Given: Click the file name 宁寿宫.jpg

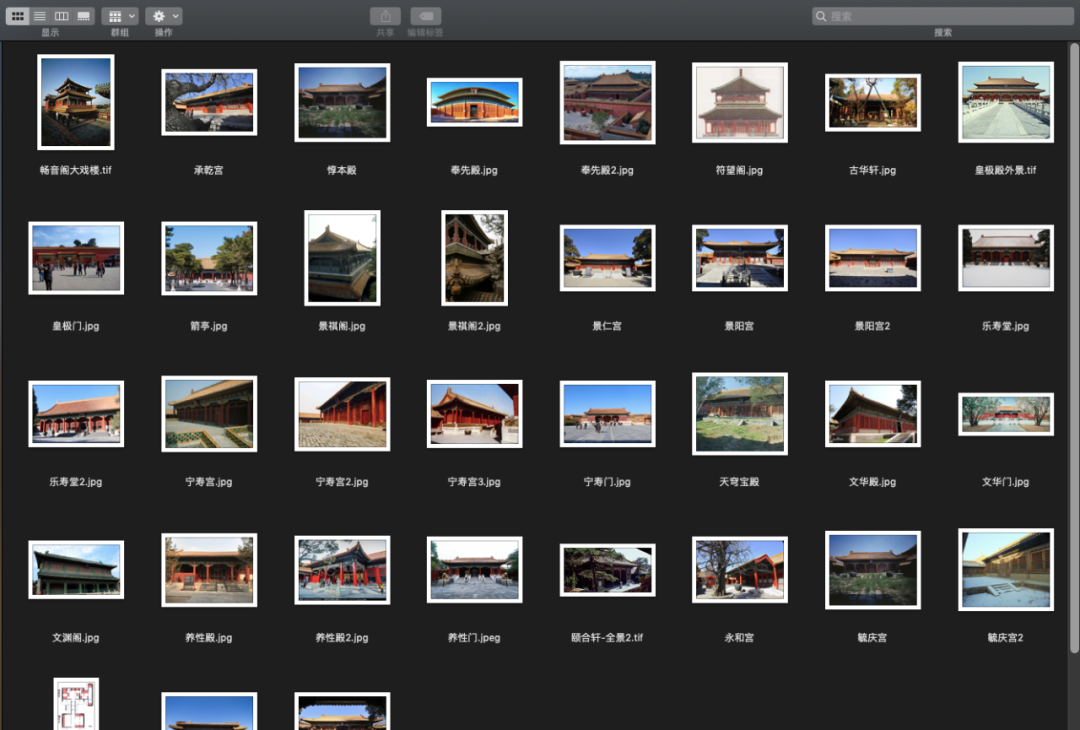Looking at the screenshot, I should click(x=209, y=481).
